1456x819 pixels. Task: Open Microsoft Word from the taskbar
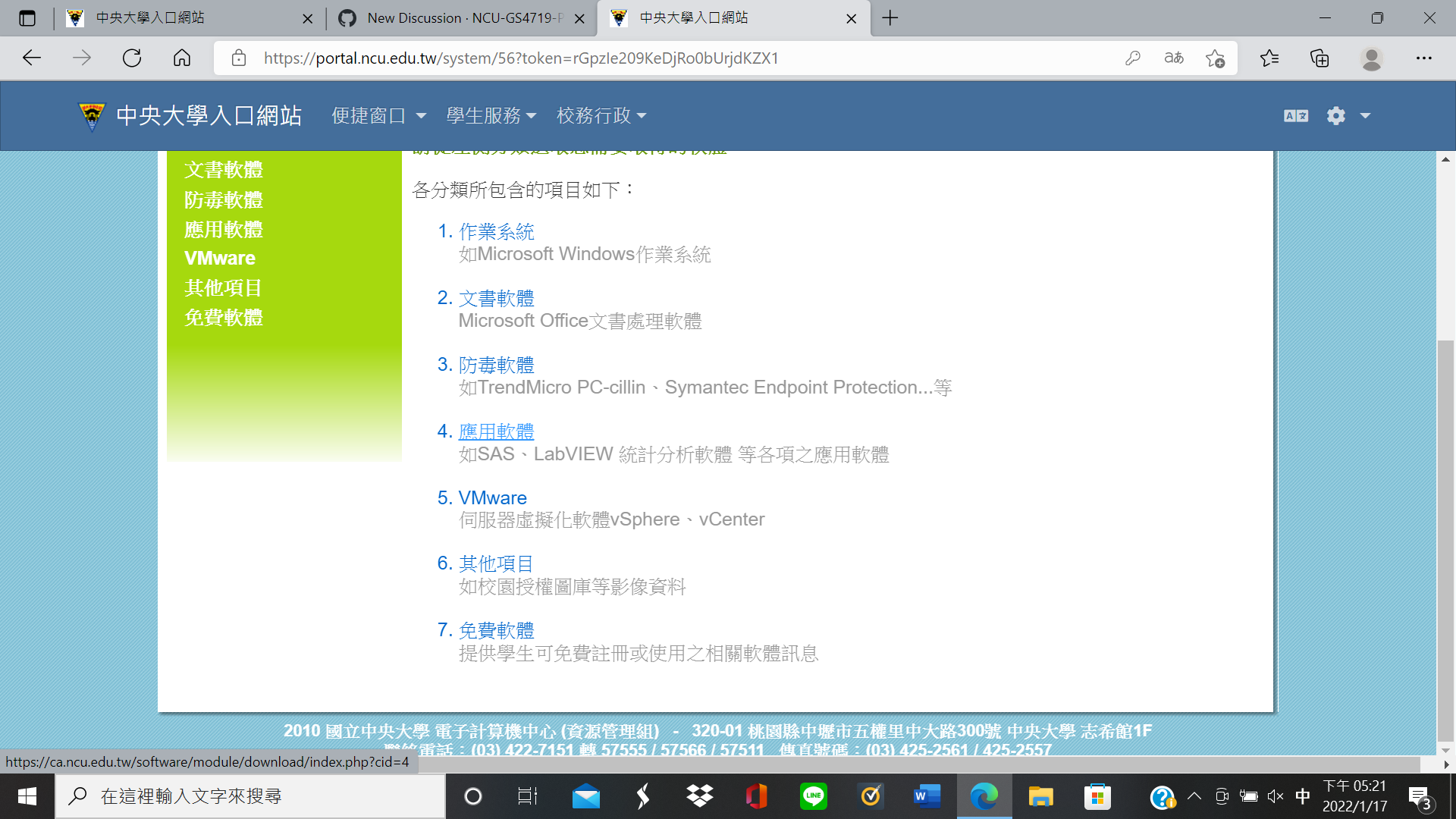[x=927, y=796]
